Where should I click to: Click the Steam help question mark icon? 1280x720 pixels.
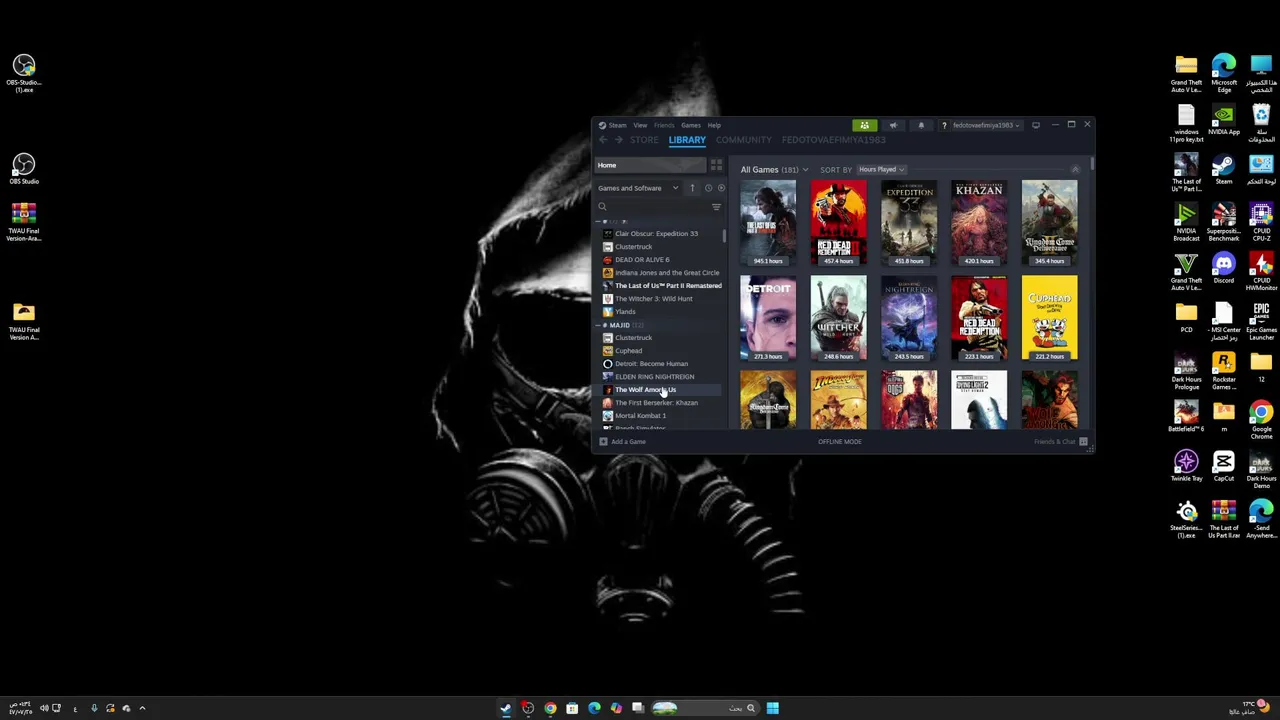pos(944,125)
